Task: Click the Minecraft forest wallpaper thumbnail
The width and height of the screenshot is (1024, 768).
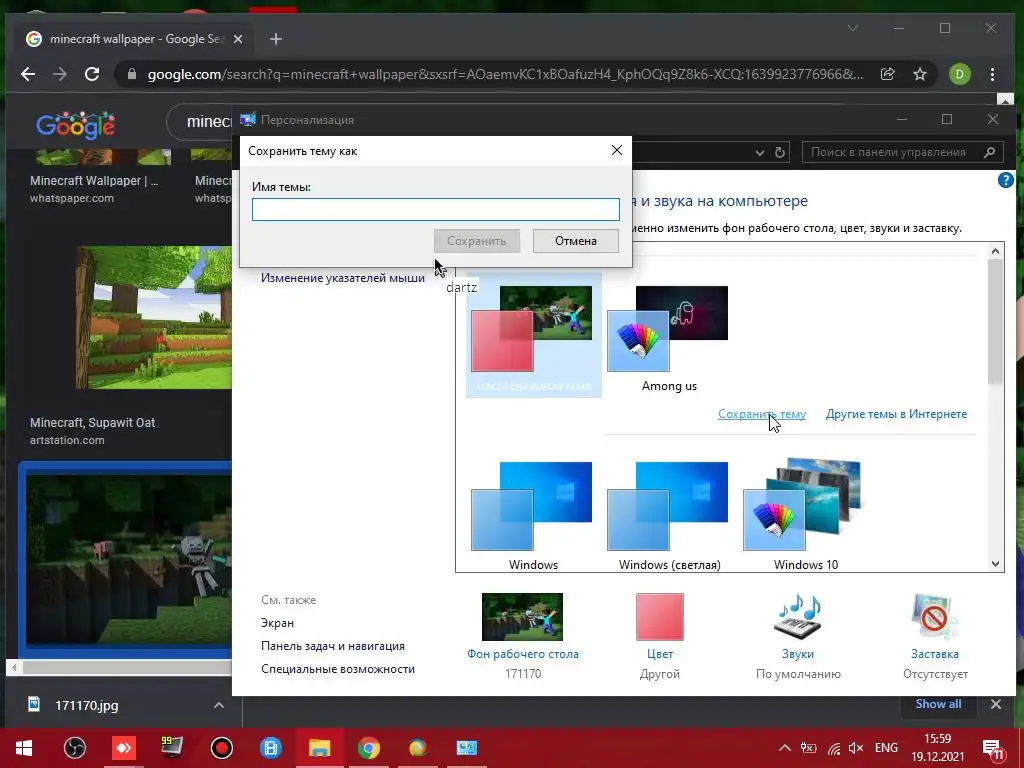Action: coord(153,317)
